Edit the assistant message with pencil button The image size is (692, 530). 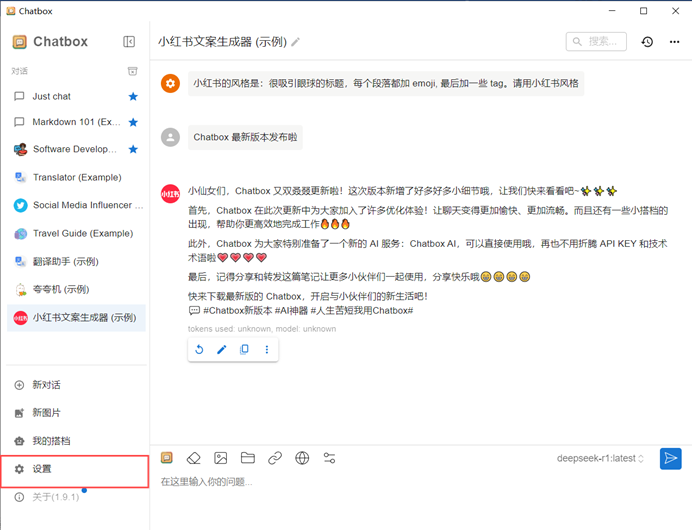222,350
